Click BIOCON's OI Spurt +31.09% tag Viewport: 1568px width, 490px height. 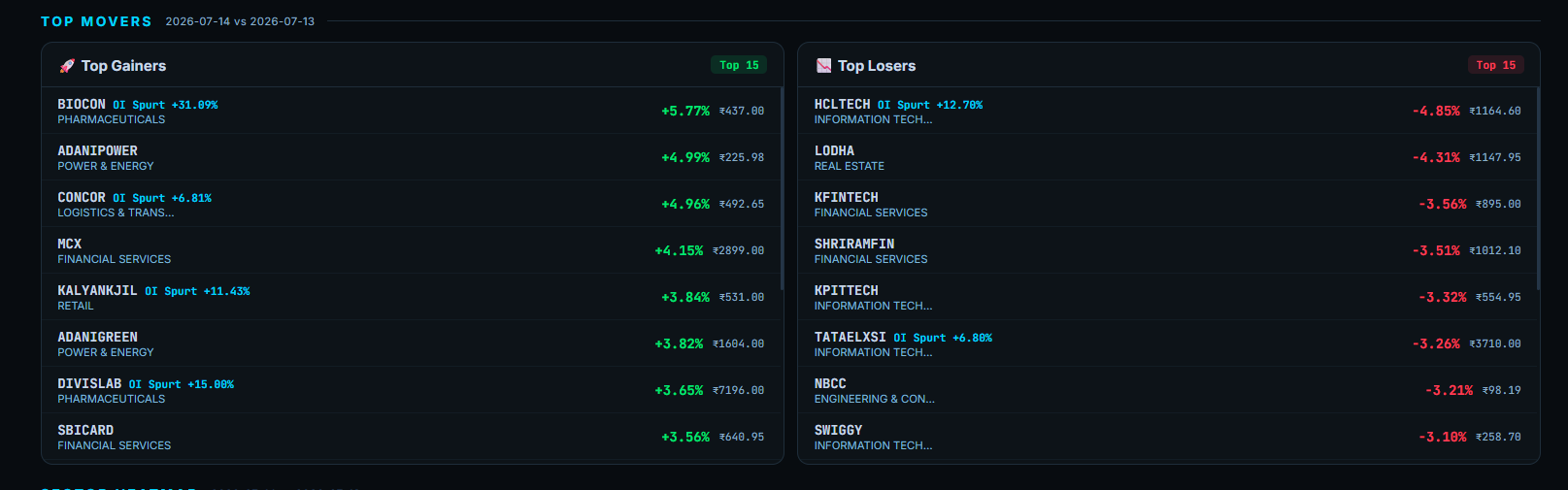[165, 105]
